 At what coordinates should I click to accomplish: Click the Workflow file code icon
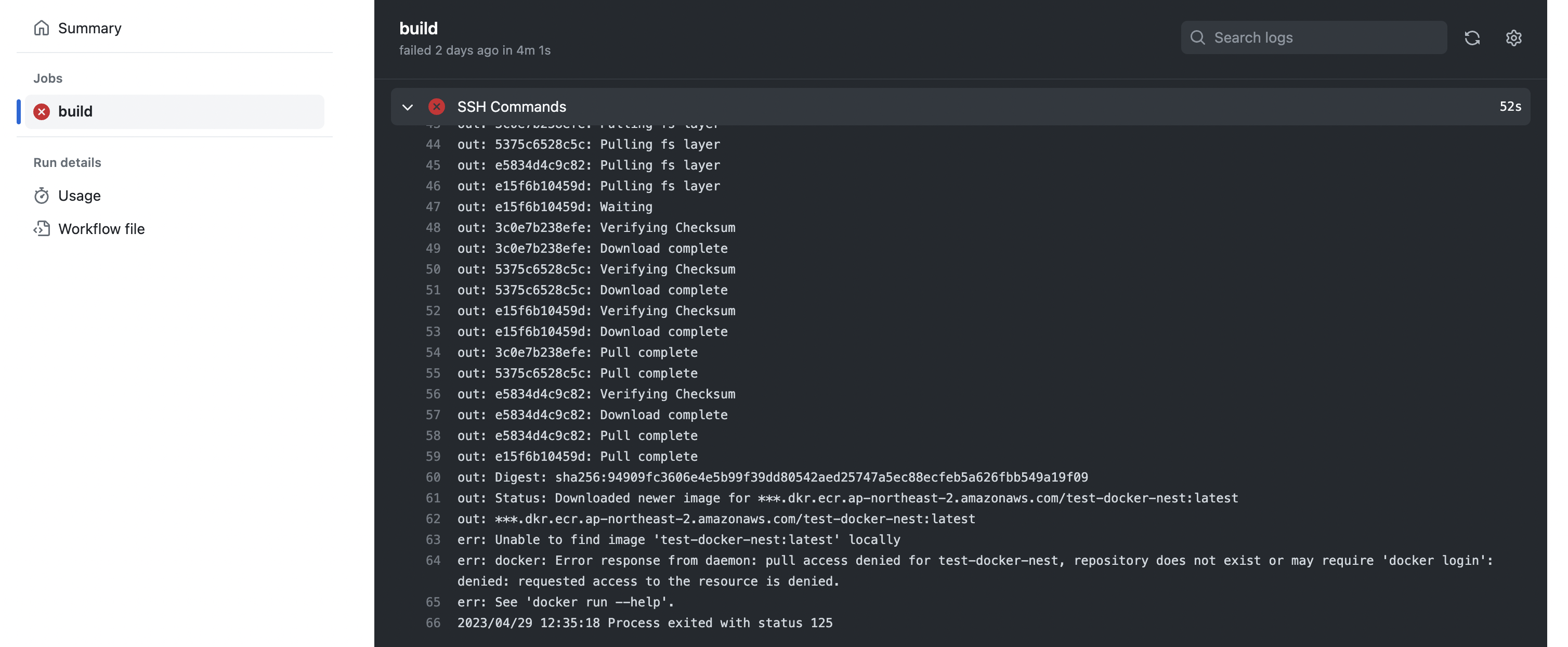[x=42, y=229]
